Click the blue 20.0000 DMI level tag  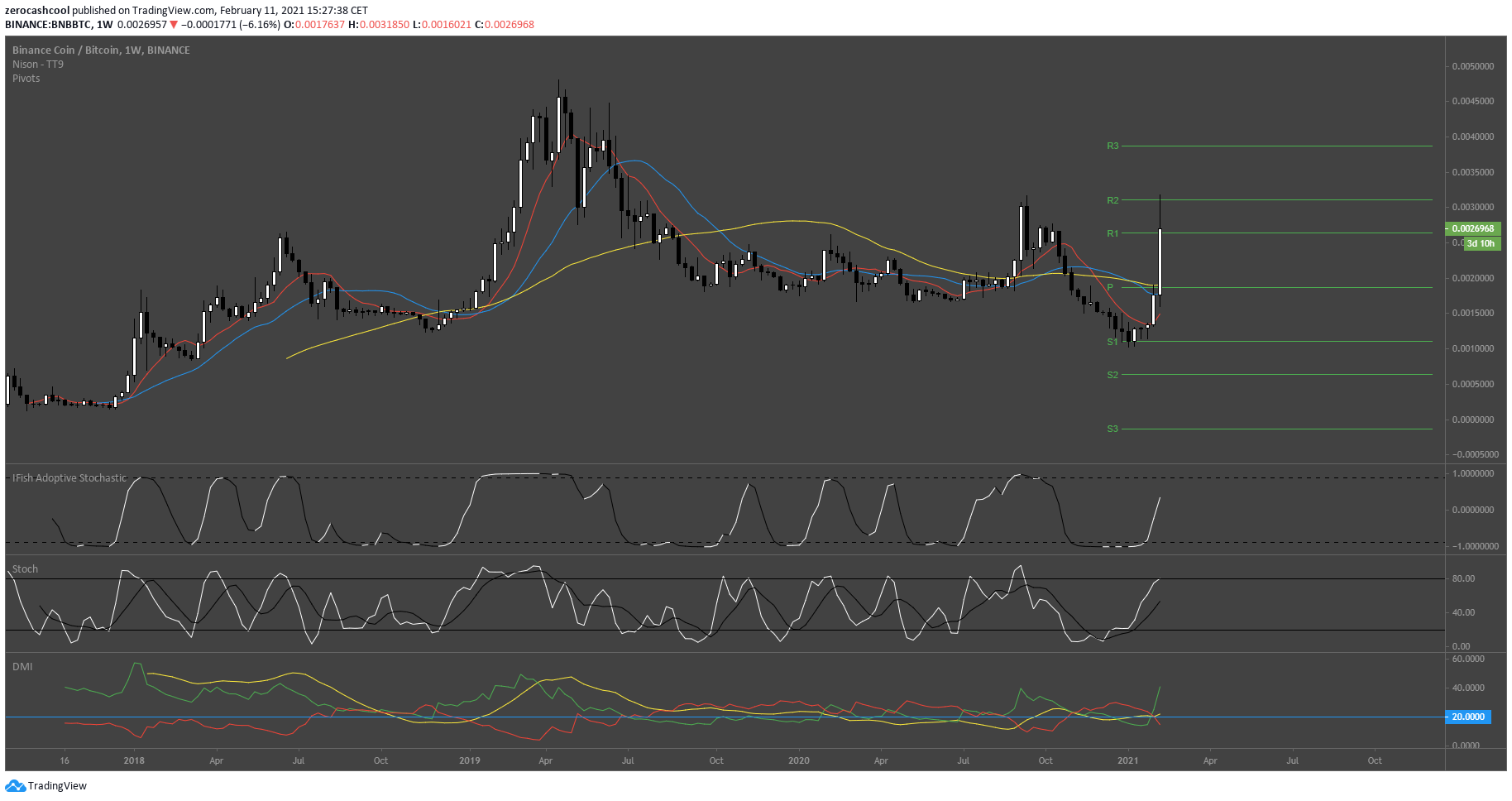pos(1468,717)
